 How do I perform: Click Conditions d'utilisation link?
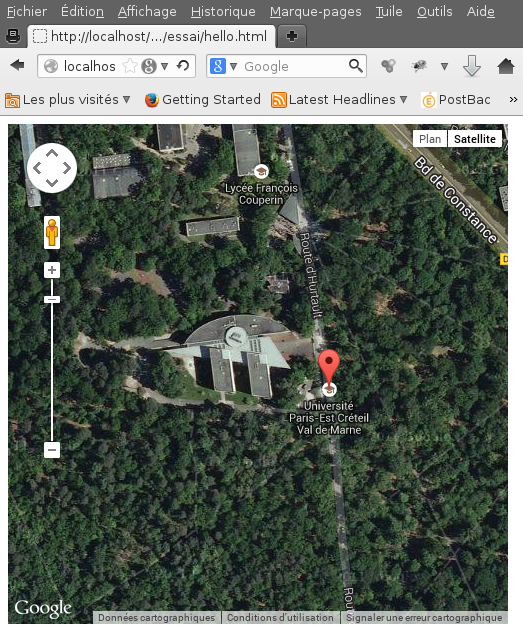point(280,617)
